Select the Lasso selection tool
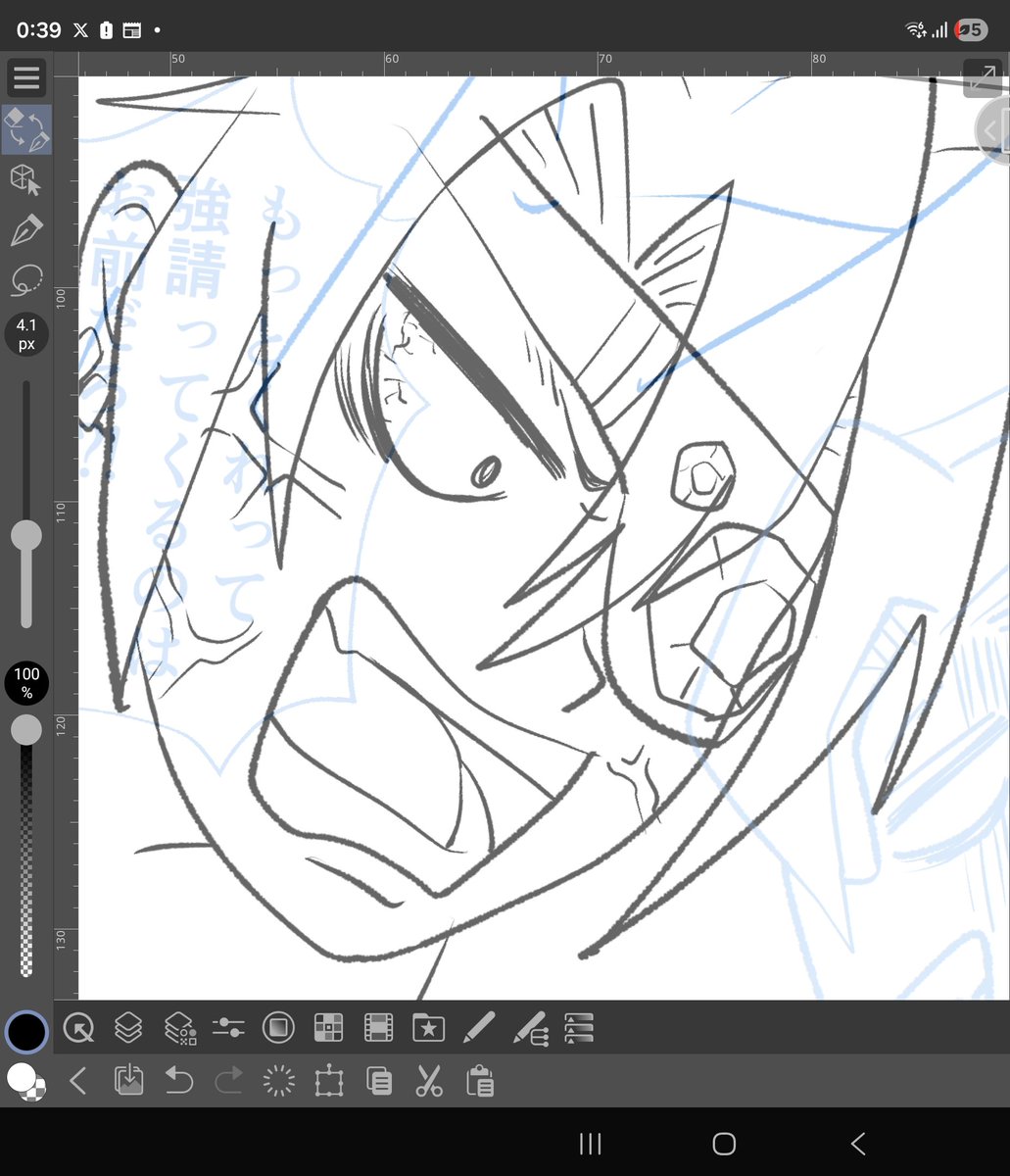The width and height of the screenshot is (1010, 1176). [x=26, y=281]
